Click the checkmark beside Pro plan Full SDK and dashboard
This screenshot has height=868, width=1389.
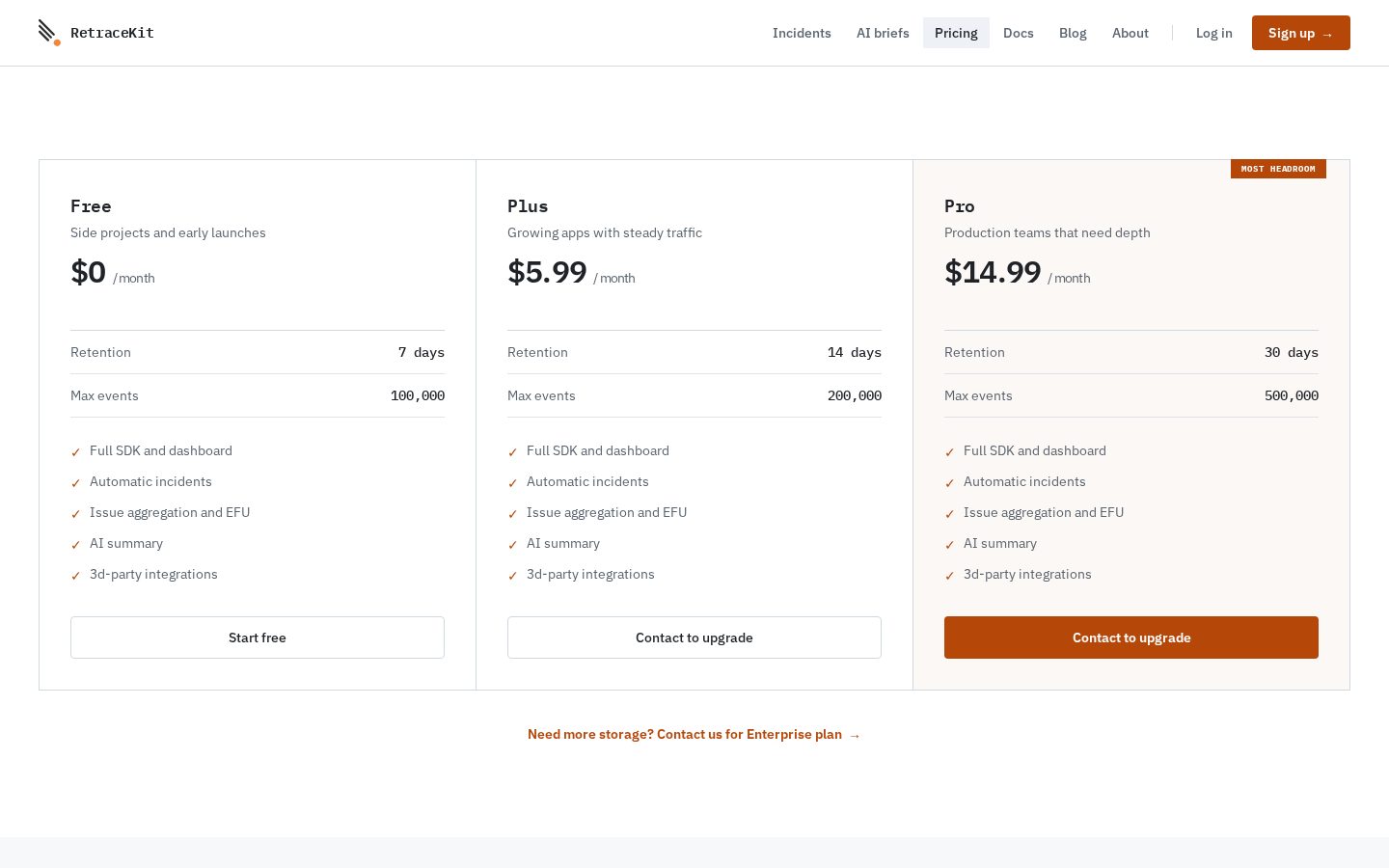pos(950,452)
